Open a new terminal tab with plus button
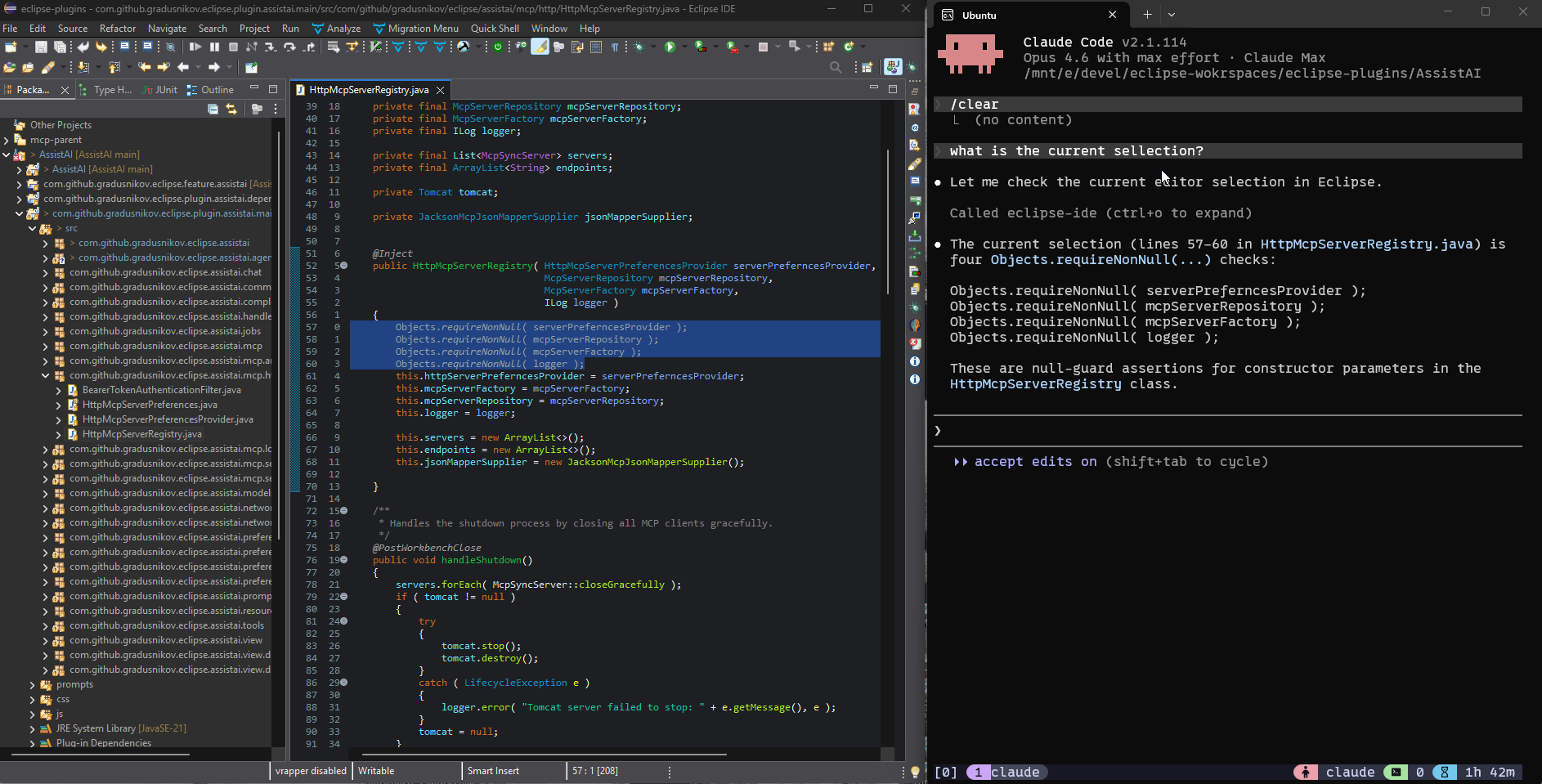The image size is (1542, 784). coord(1146,14)
